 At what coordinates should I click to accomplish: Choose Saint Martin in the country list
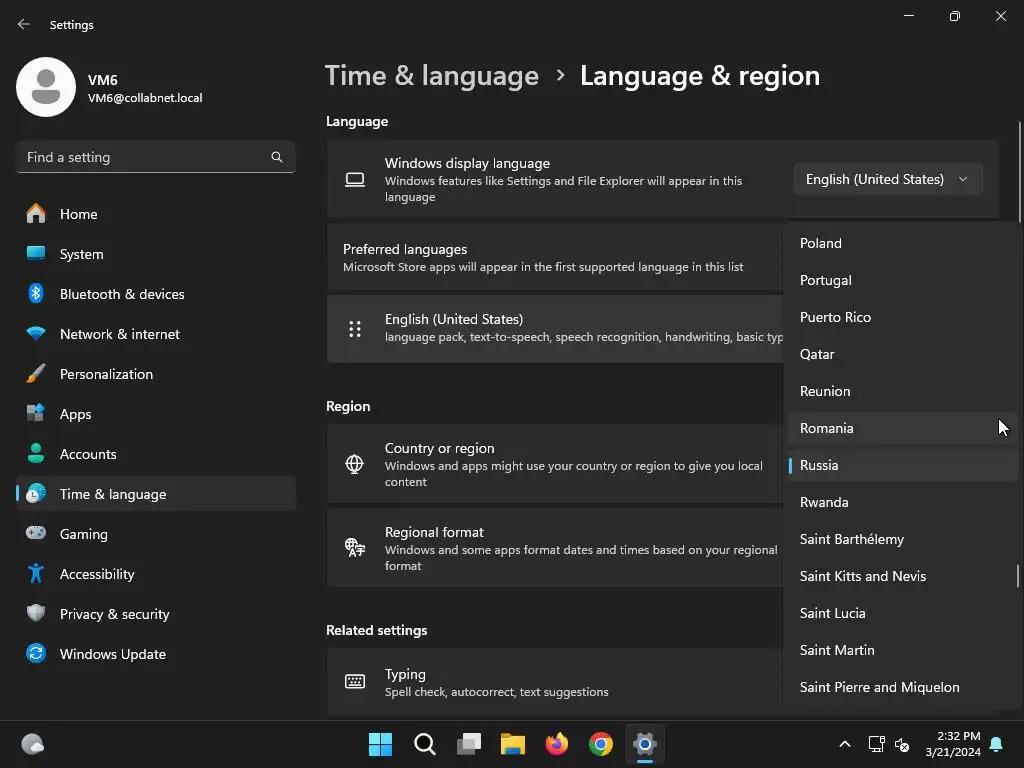pyautogui.click(x=903, y=650)
